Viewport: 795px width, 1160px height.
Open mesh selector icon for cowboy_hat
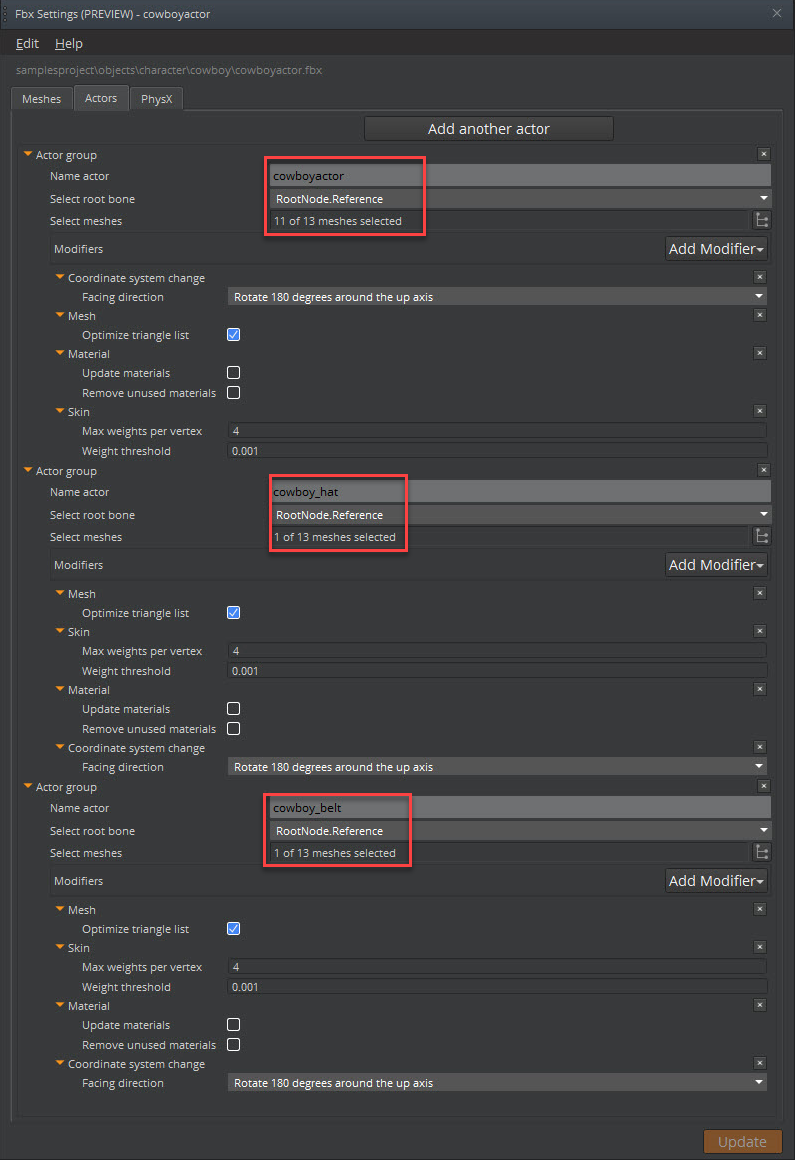762,537
